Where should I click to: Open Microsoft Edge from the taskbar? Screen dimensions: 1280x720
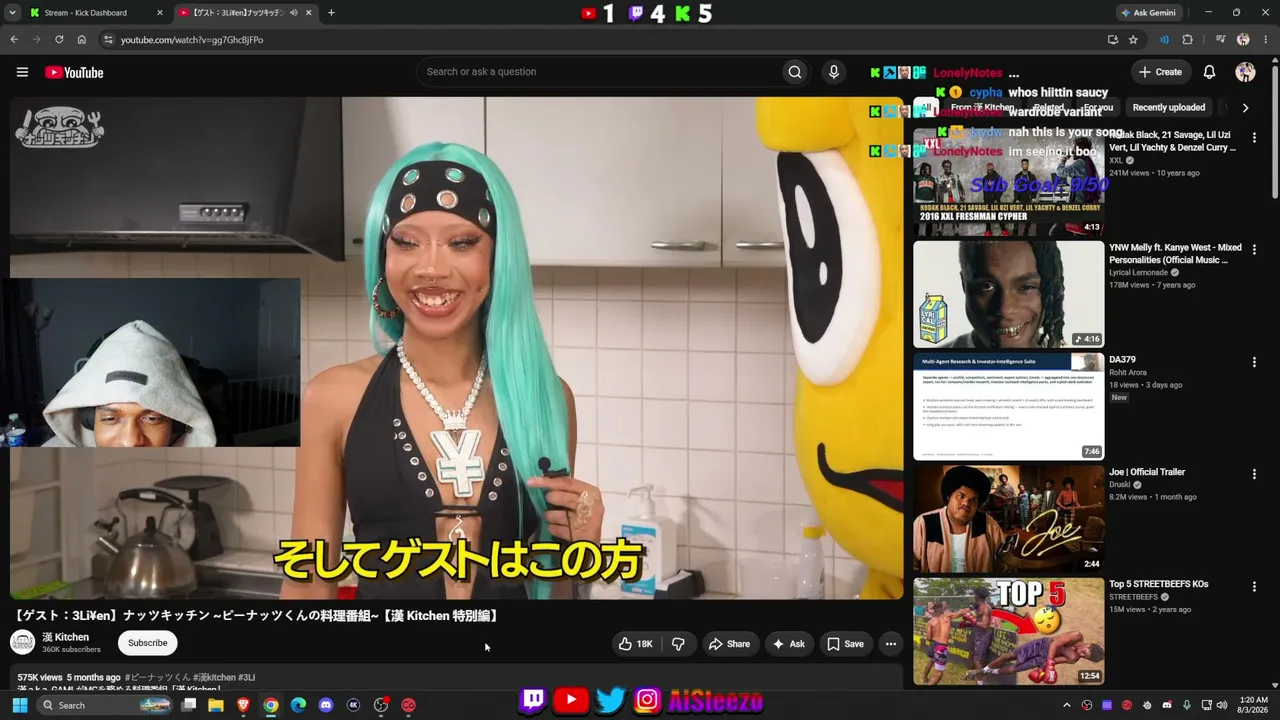pyautogui.click(x=298, y=705)
